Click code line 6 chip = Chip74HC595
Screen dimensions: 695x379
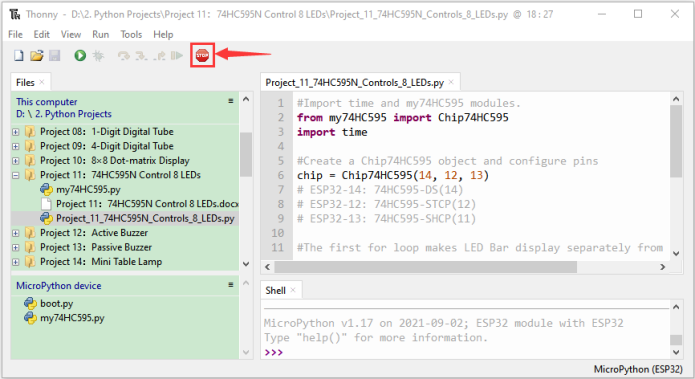[393, 176]
